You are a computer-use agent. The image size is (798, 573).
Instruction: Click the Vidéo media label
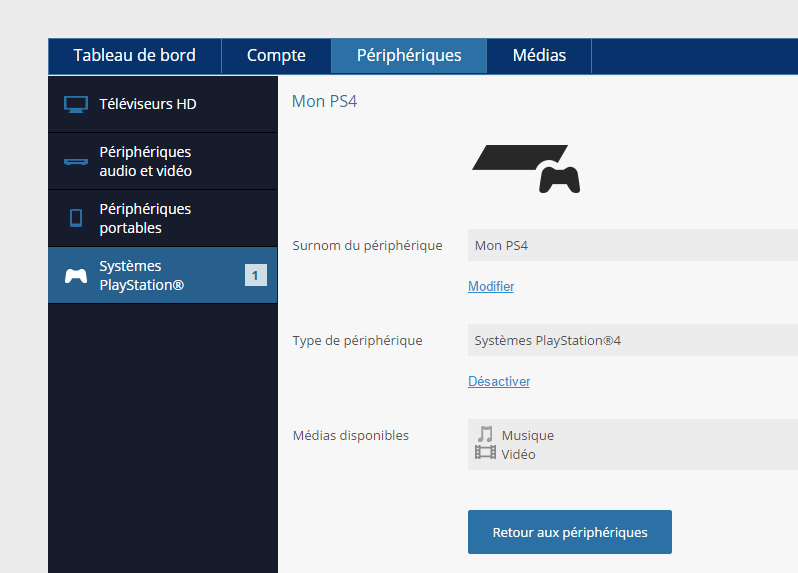coord(518,454)
